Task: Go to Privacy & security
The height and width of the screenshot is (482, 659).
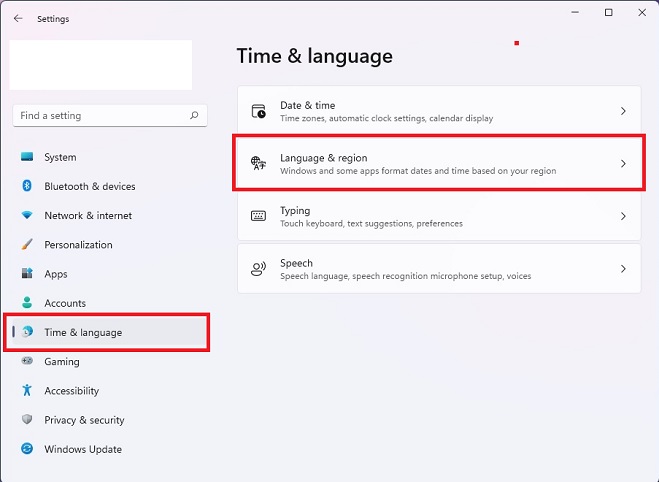Action: click(84, 420)
